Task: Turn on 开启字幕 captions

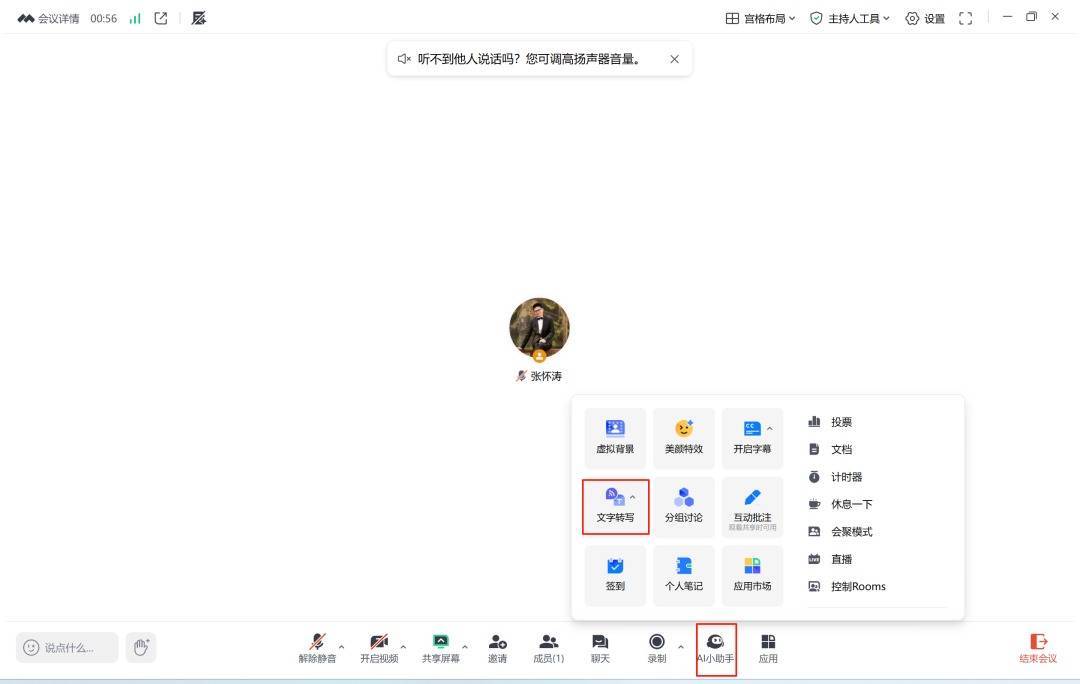Action: (751, 437)
